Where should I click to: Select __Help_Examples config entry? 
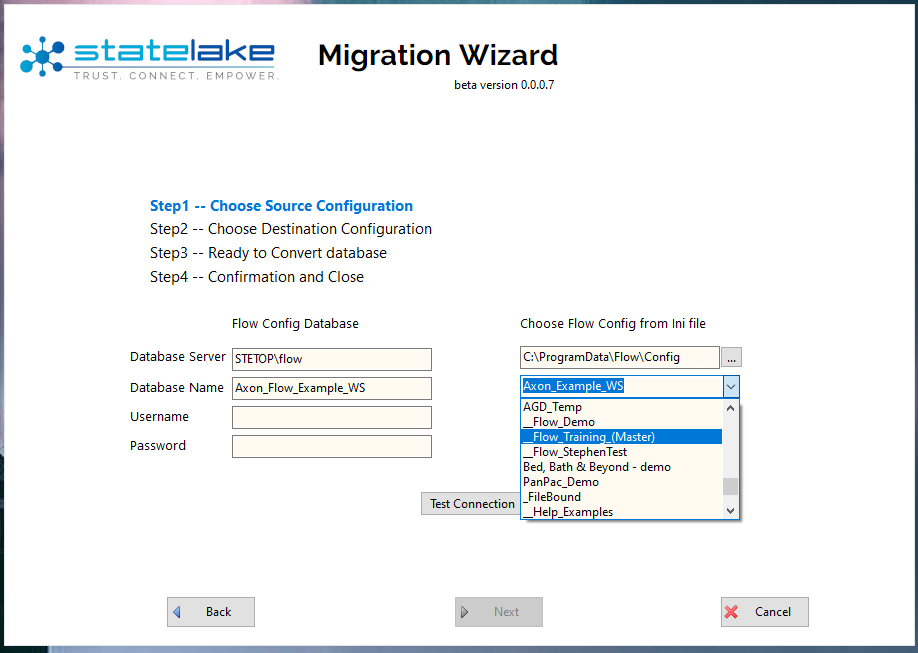pyautogui.click(x=621, y=512)
